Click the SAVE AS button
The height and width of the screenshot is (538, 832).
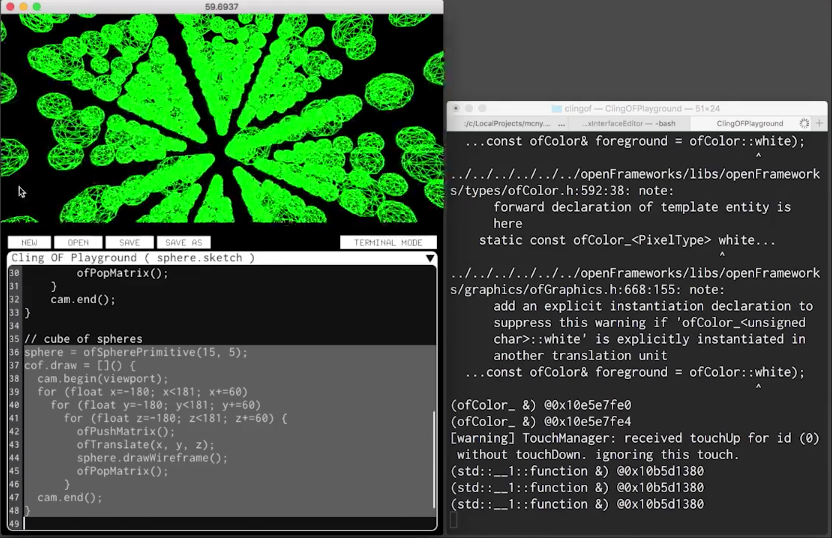coord(184,242)
